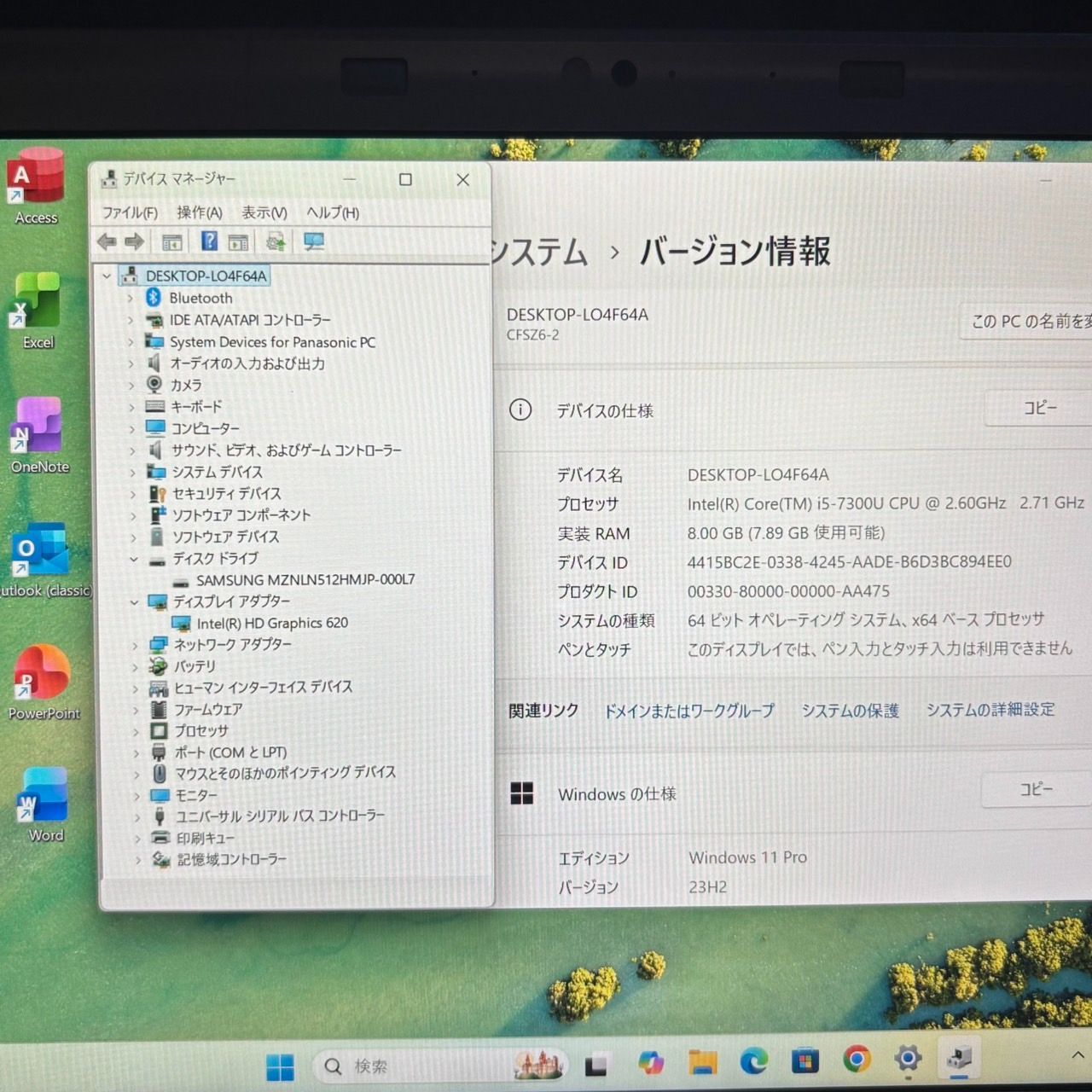Image resolution: width=1092 pixels, height=1092 pixels.
Task: Click Scan for hardware changes toolbar icon
Action: [x=275, y=241]
